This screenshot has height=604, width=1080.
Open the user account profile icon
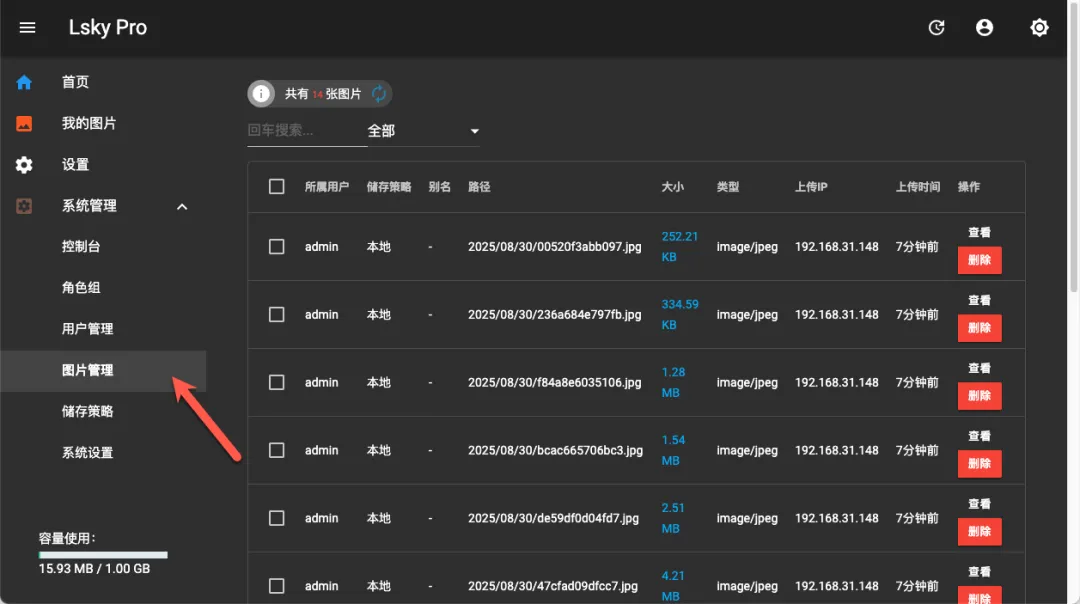[x=985, y=28]
